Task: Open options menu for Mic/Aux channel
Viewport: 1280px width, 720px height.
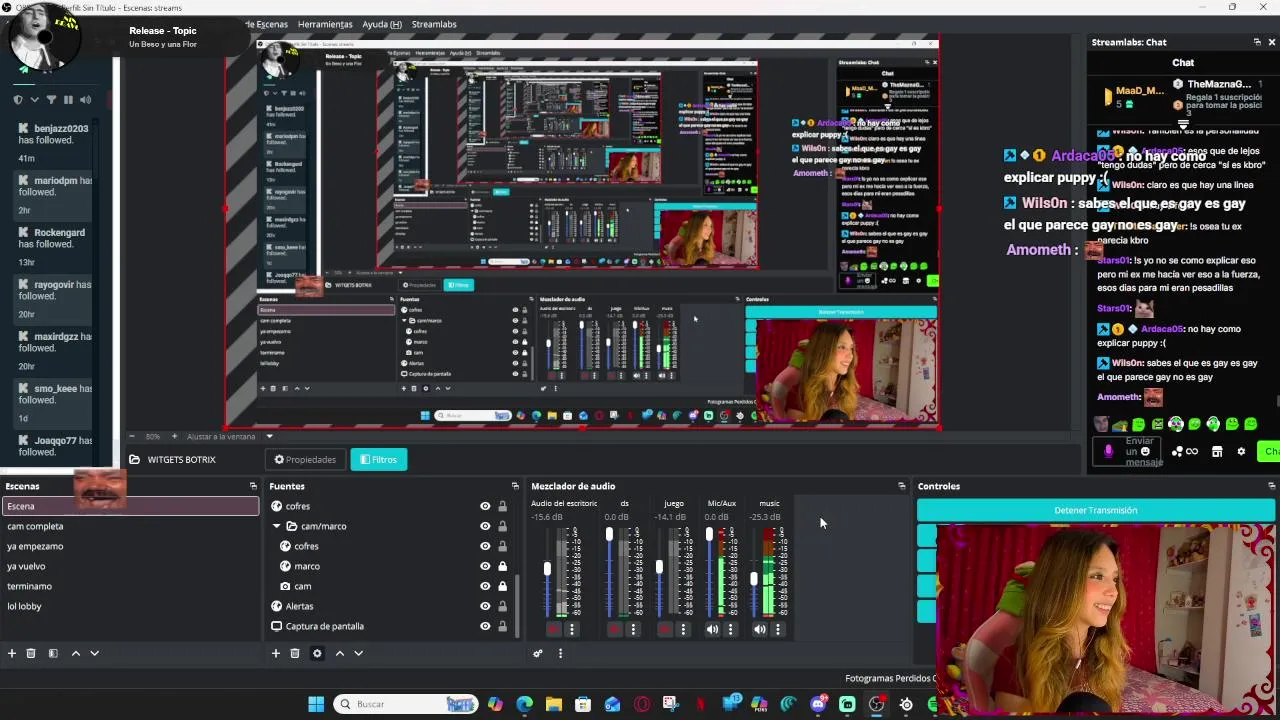Action: [x=730, y=629]
